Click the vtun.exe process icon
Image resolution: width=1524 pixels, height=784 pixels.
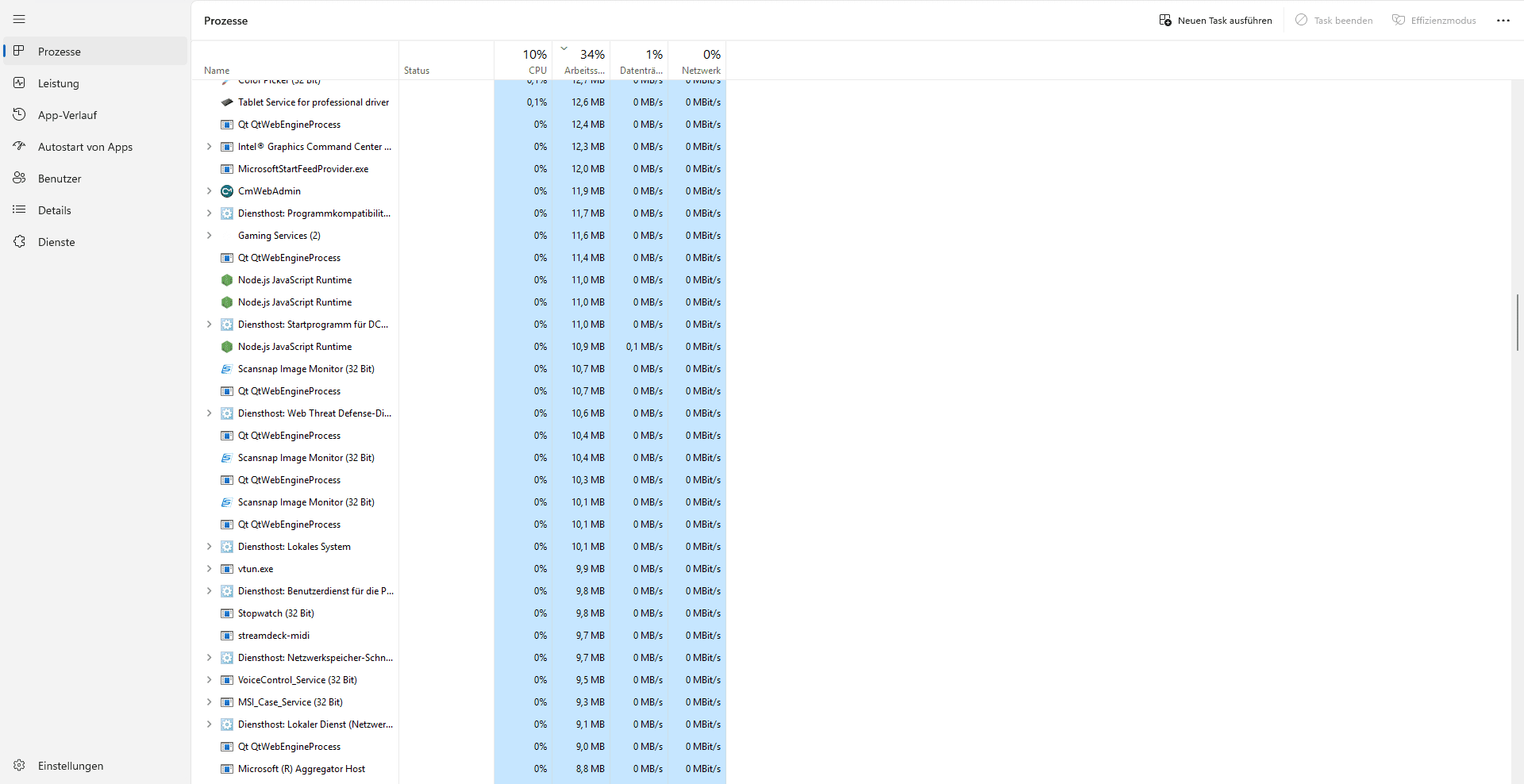pos(227,569)
